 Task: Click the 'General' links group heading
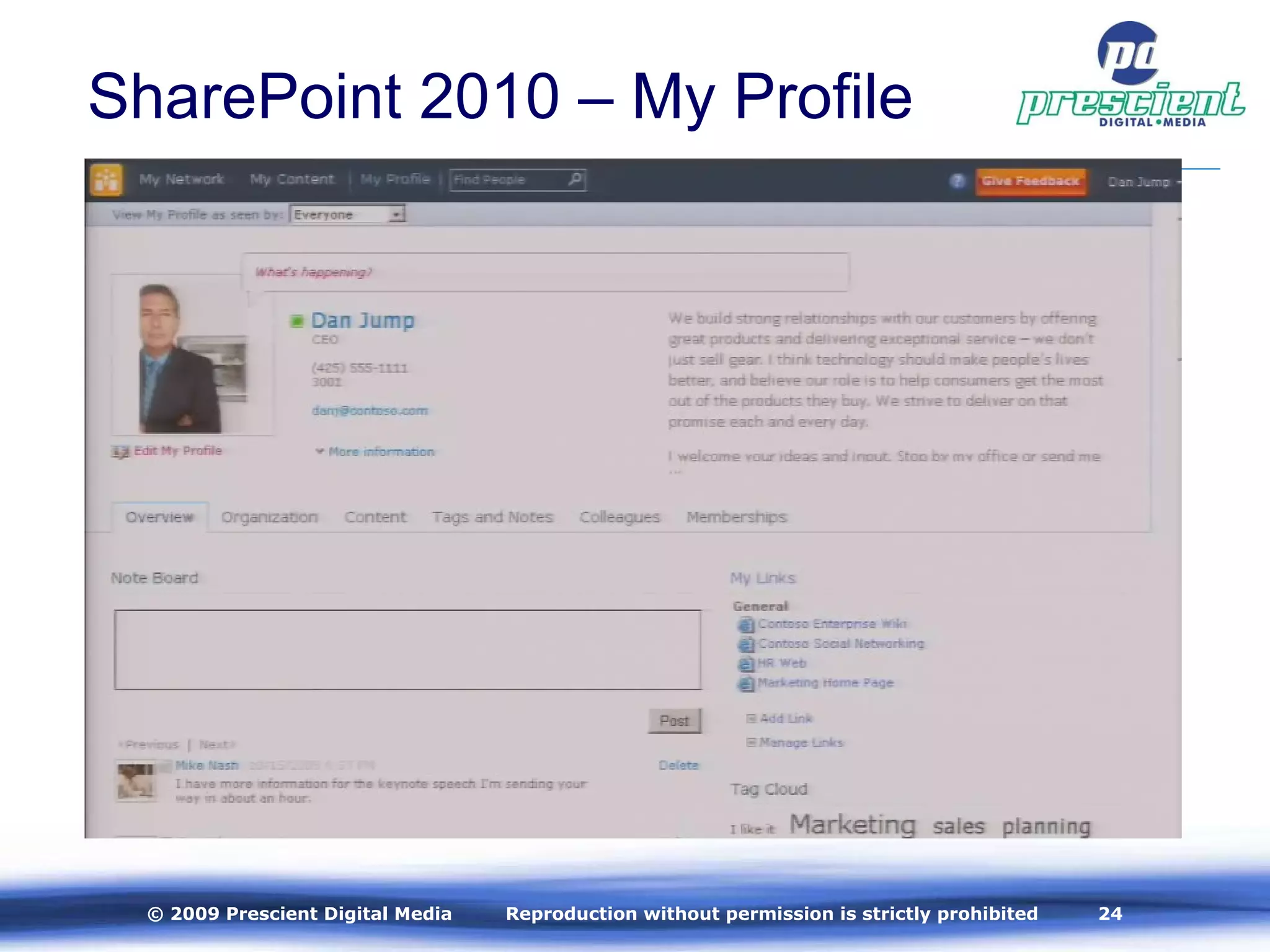(x=760, y=606)
